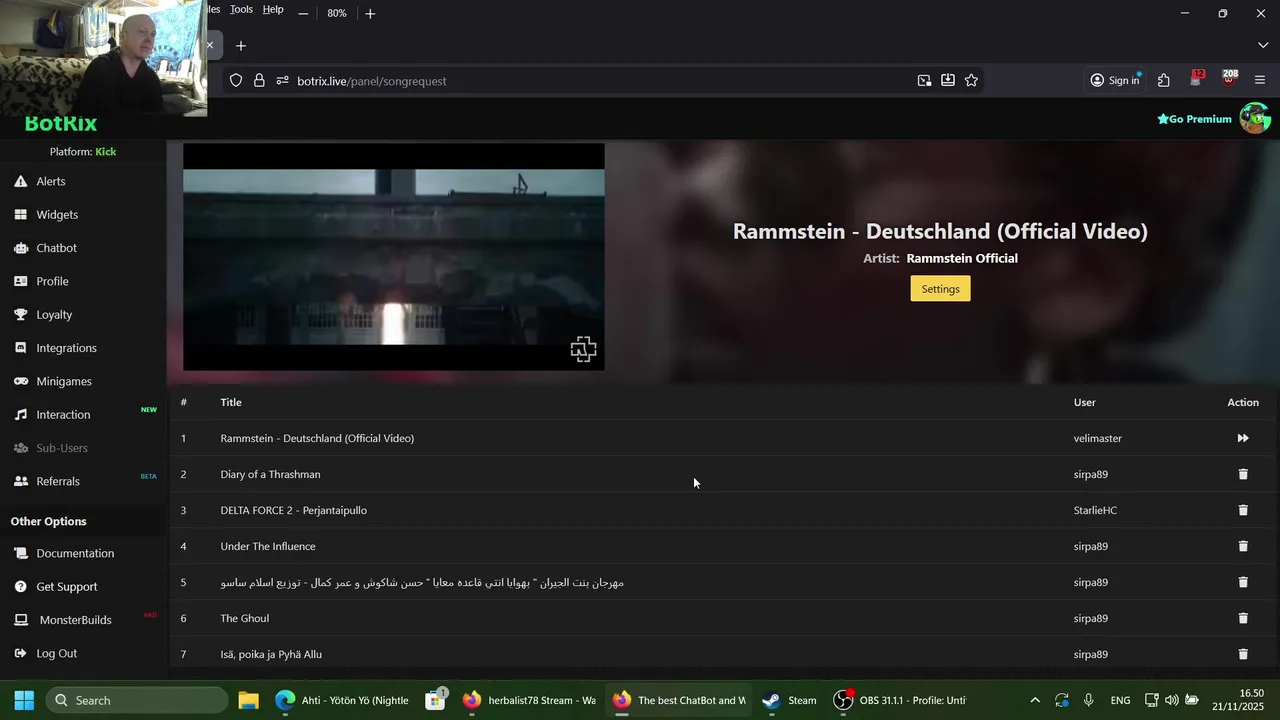The height and width of the screenshot is (720, 1280).
Task: Open the Minigames section
Action: (x=64, y=381)
